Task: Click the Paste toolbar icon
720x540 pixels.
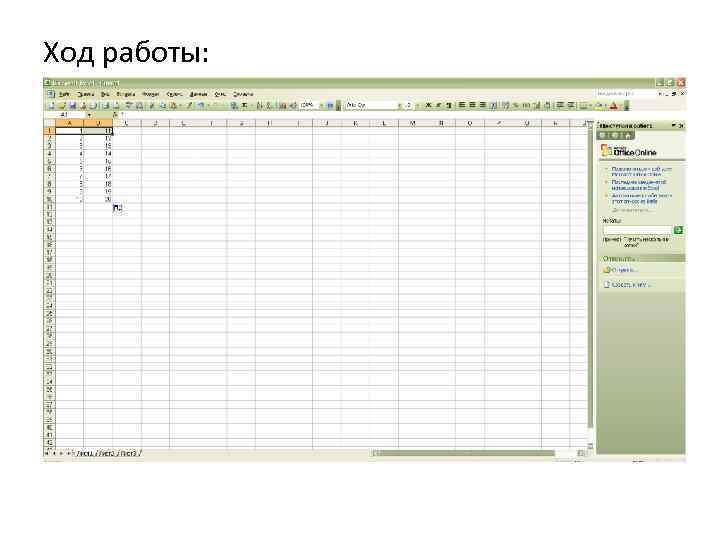Action: (x=173, y=105)
